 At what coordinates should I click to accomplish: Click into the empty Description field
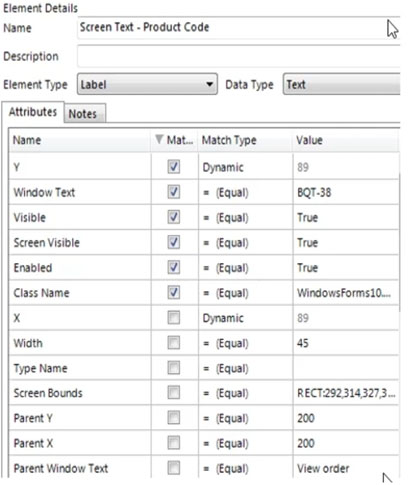point(239,56)
